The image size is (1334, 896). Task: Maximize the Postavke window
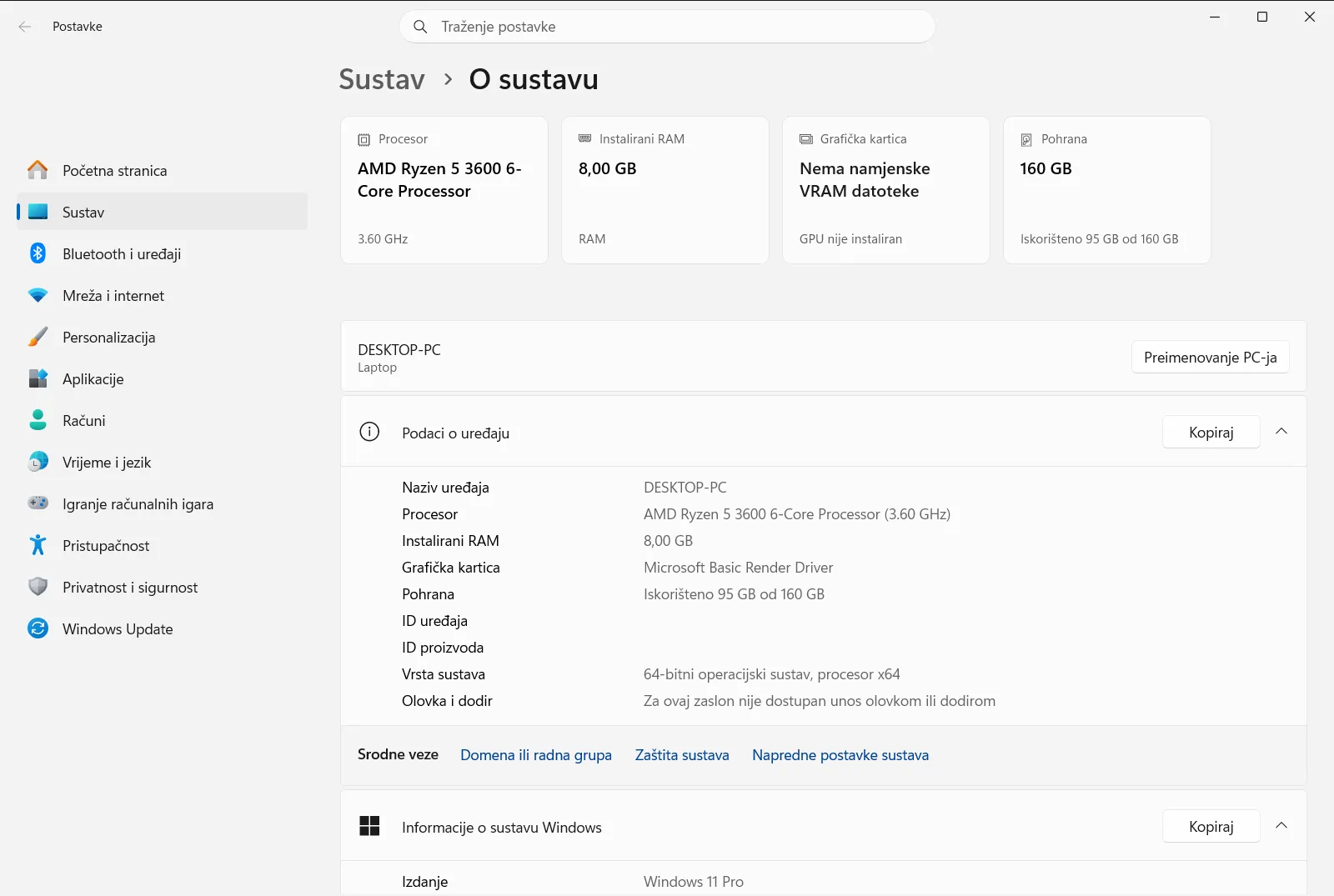[1262, 17]
